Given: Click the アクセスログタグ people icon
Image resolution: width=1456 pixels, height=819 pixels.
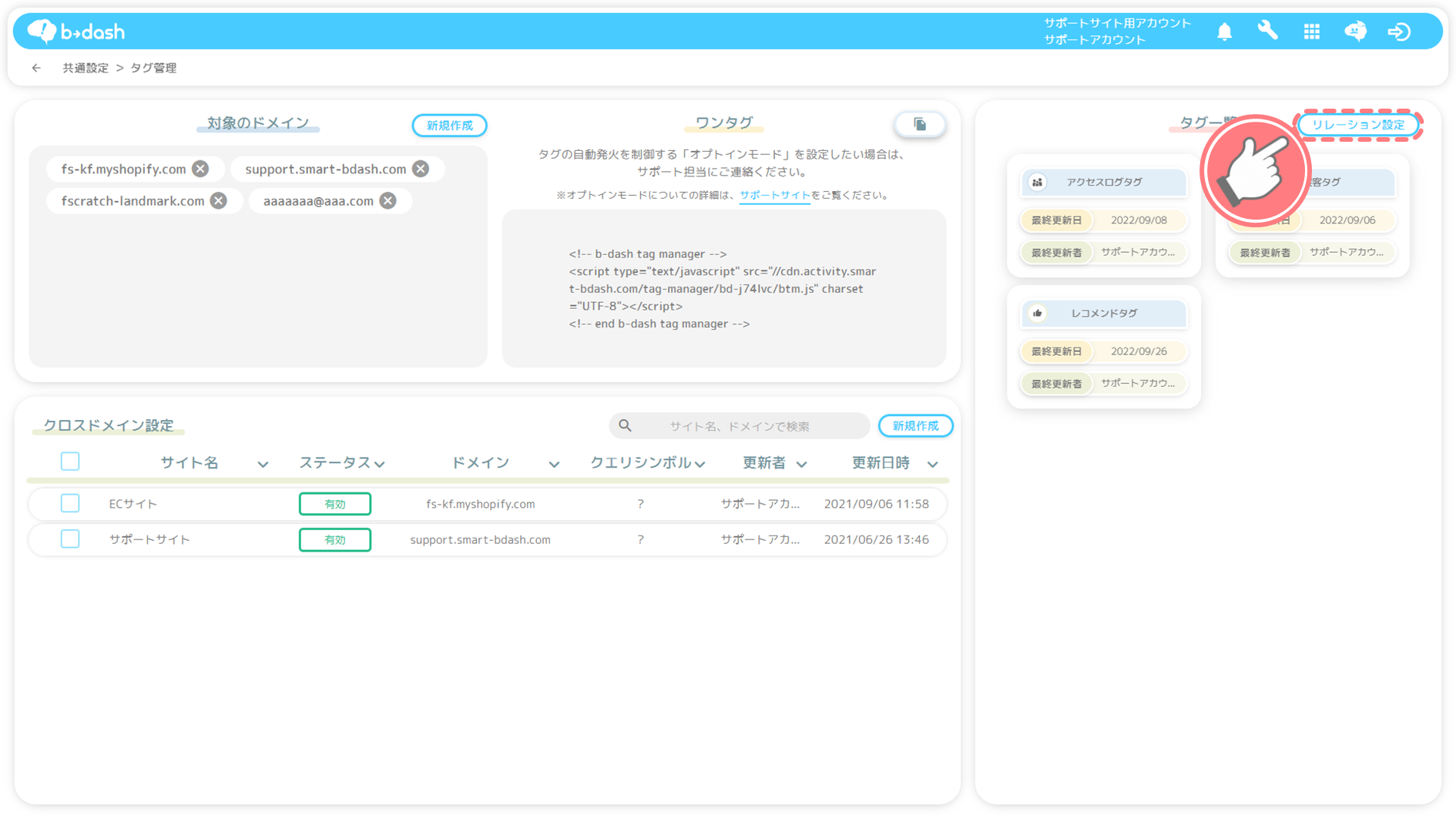Looking at the screenshot, I should (x=1038, y=183).
